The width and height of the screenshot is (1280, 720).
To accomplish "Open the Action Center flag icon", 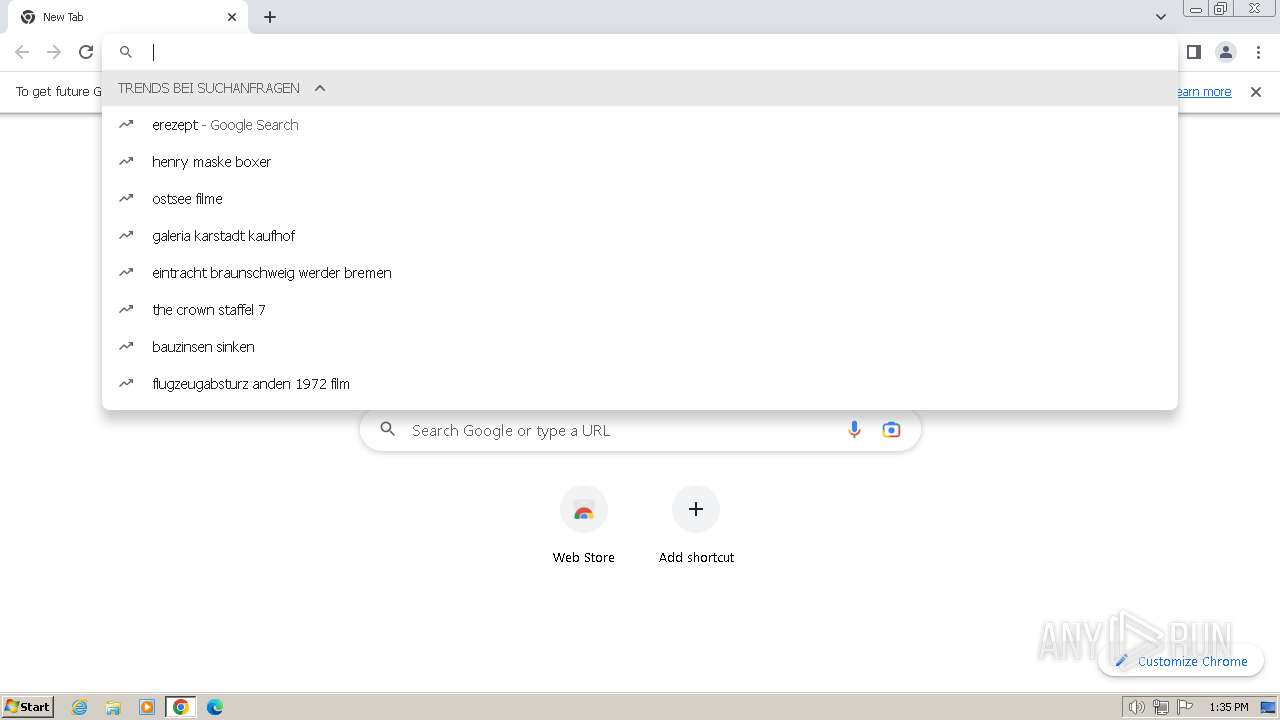I will tap(1185, 707).
